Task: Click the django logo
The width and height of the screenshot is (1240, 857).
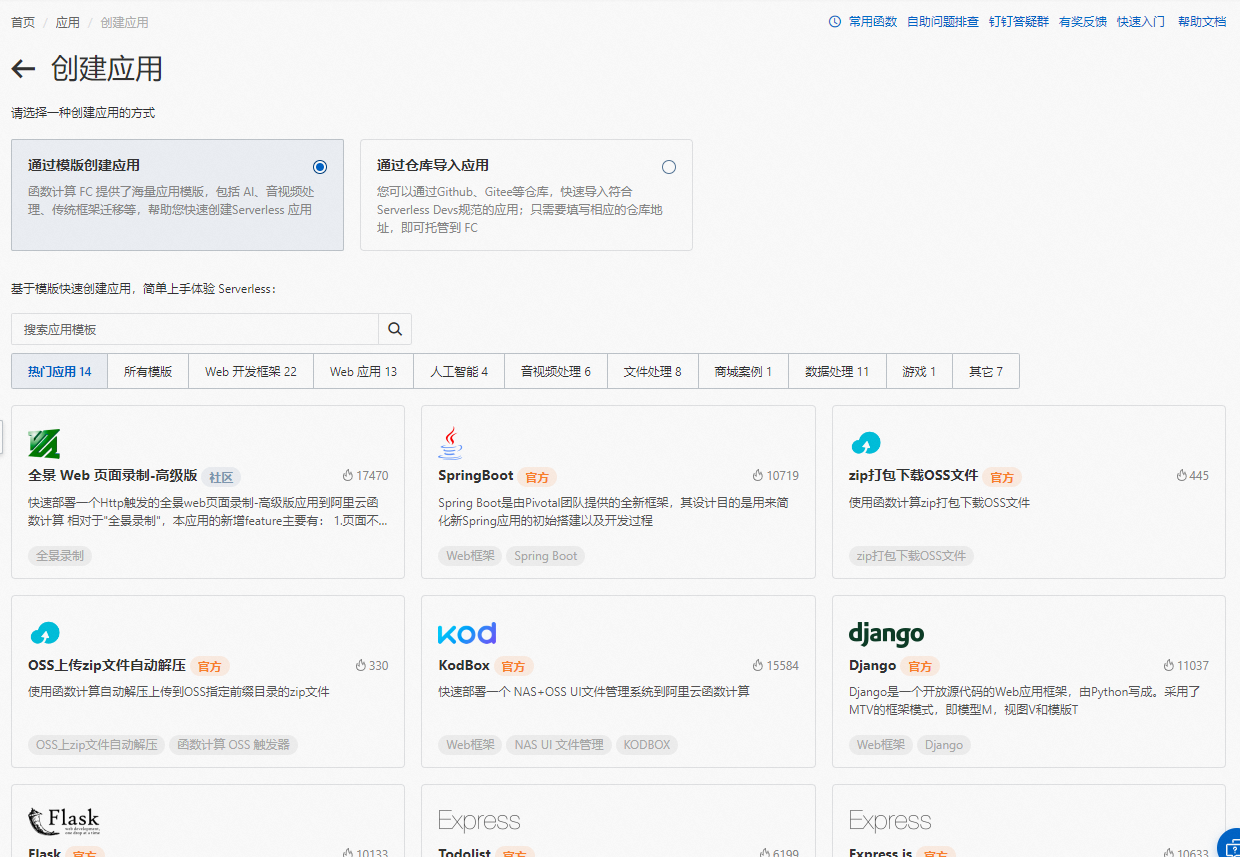Action: click(886, 634)
